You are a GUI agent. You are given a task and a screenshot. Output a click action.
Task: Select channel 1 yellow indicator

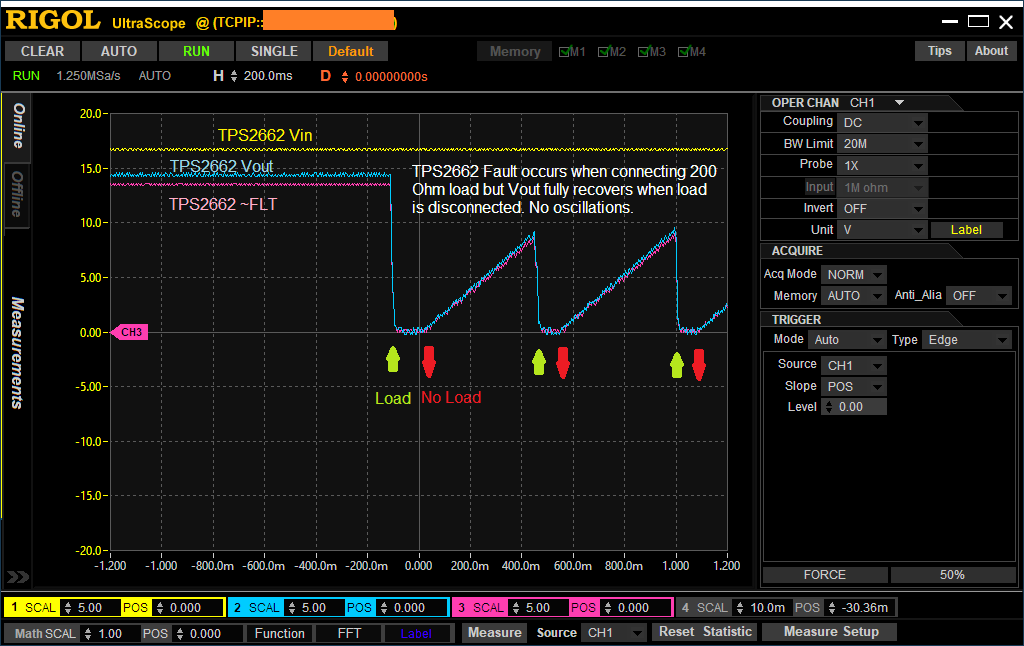click(14, 607)
